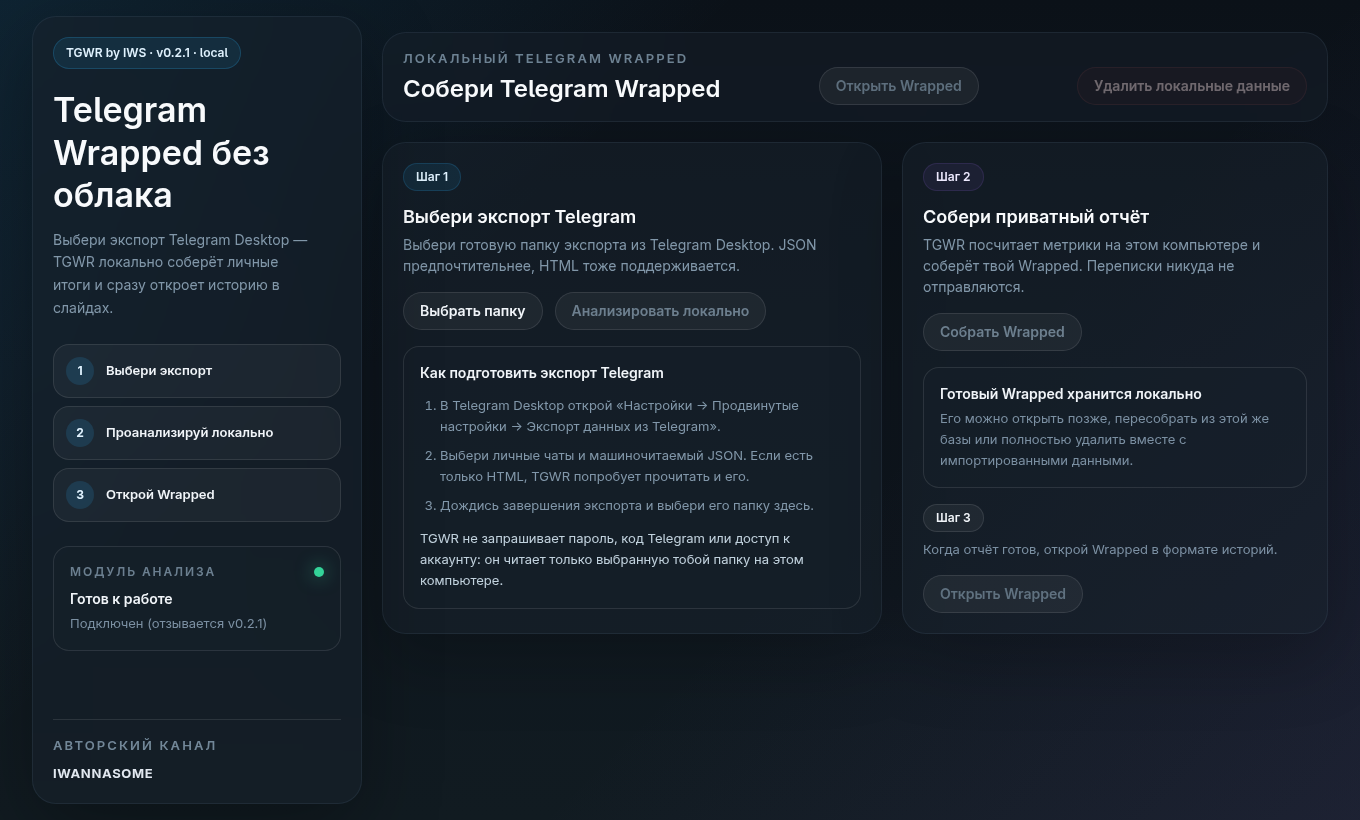Open Wrapped from the top header bar
This screenshot has width=1360, height=820.
pos(899,86)
